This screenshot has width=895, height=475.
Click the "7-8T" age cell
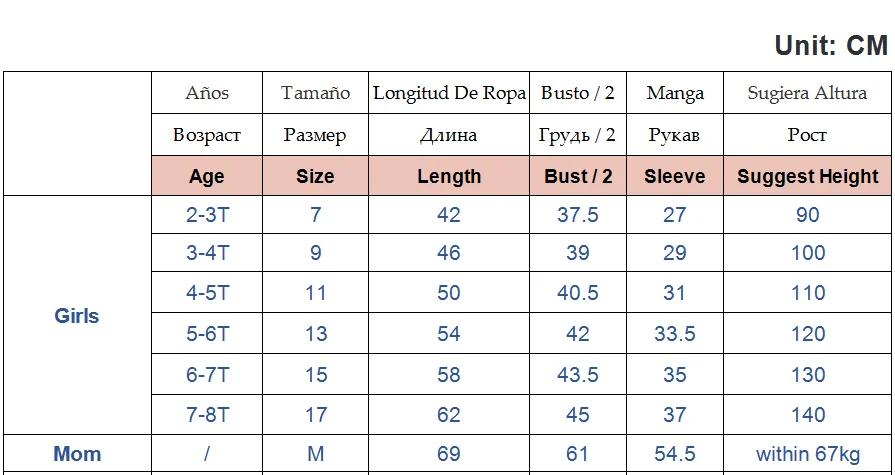[x=207, y=415]
